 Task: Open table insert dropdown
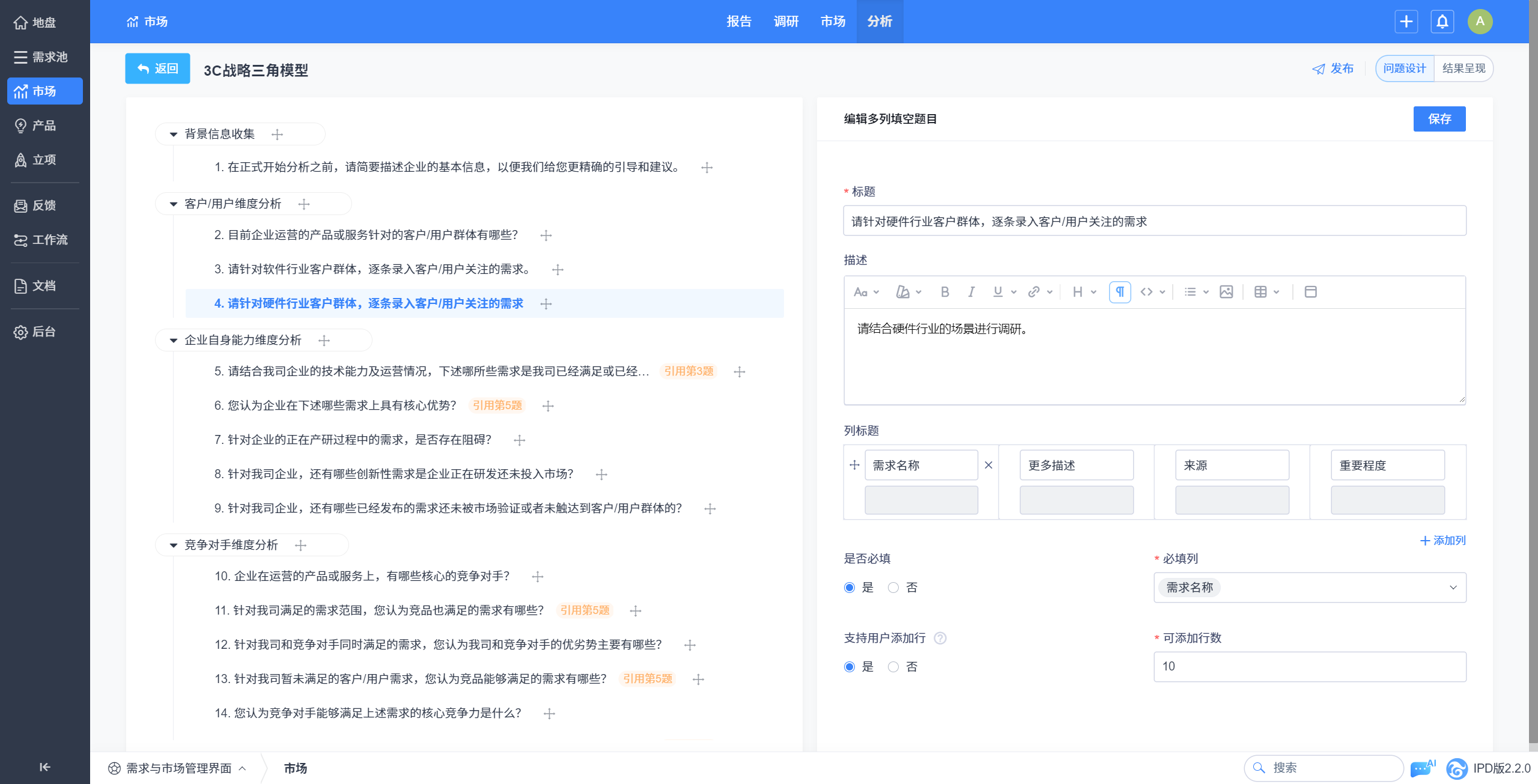click(1266, 292)
